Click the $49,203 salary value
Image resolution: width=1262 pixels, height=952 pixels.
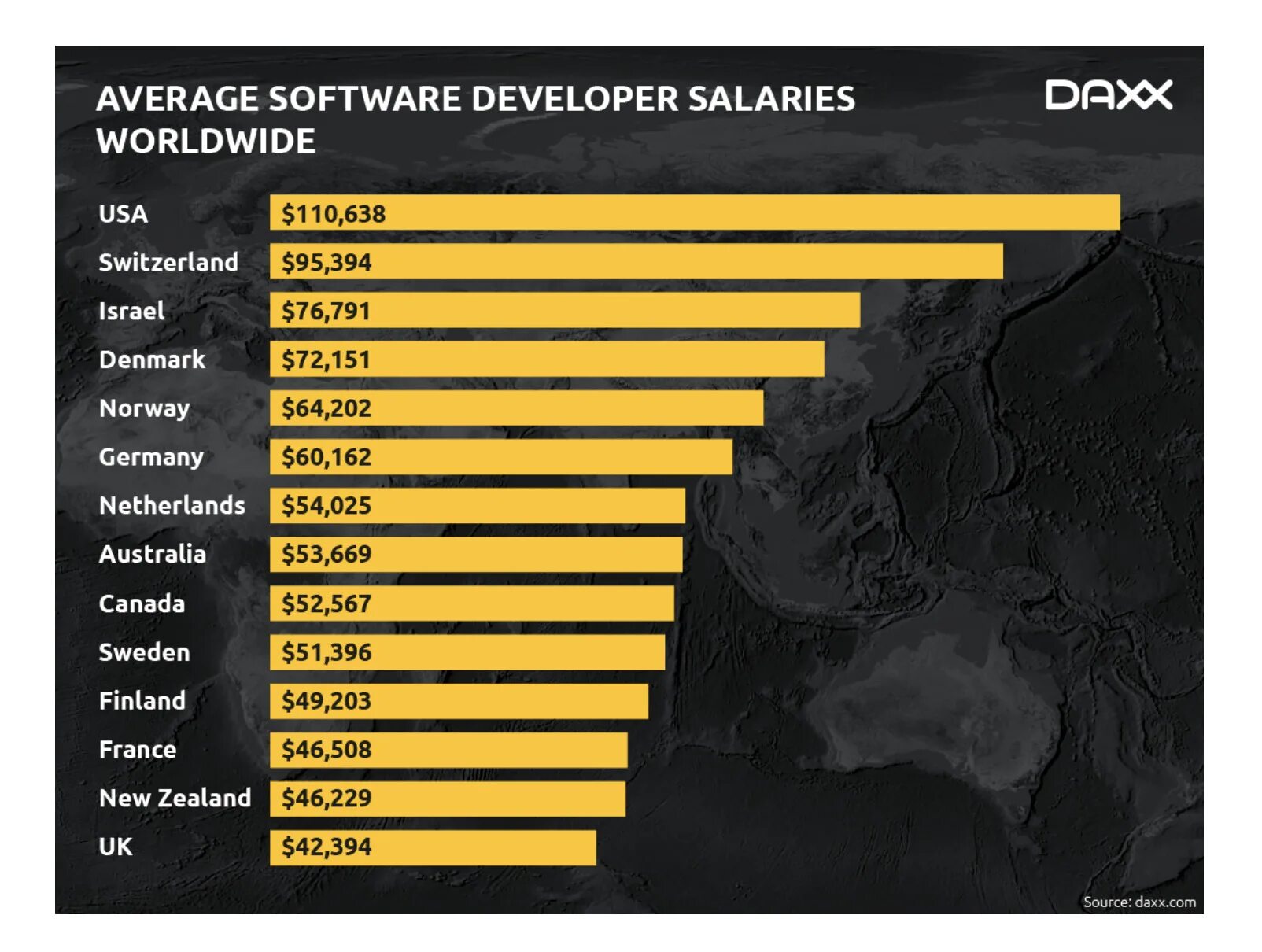point(327,701)
